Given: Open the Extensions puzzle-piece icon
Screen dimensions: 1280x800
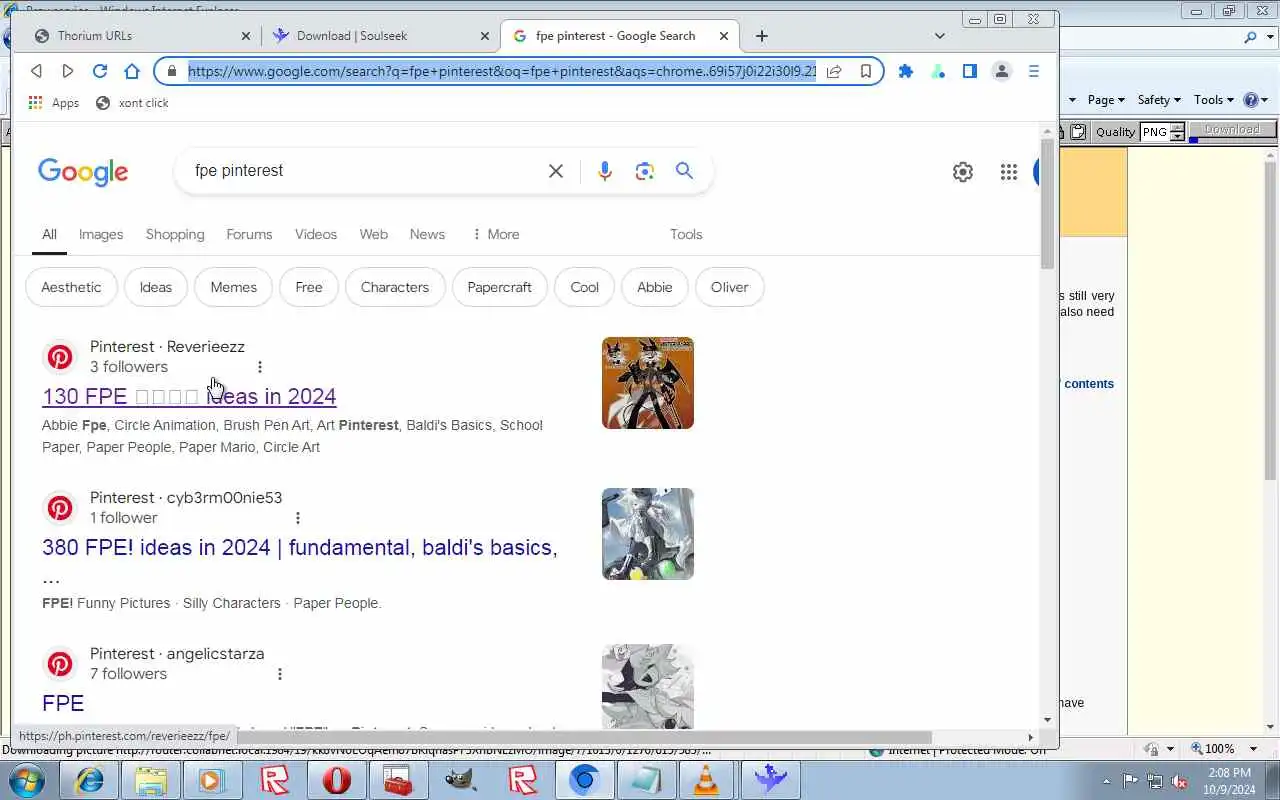Looking at the screenshot, I should click(906, 71).
